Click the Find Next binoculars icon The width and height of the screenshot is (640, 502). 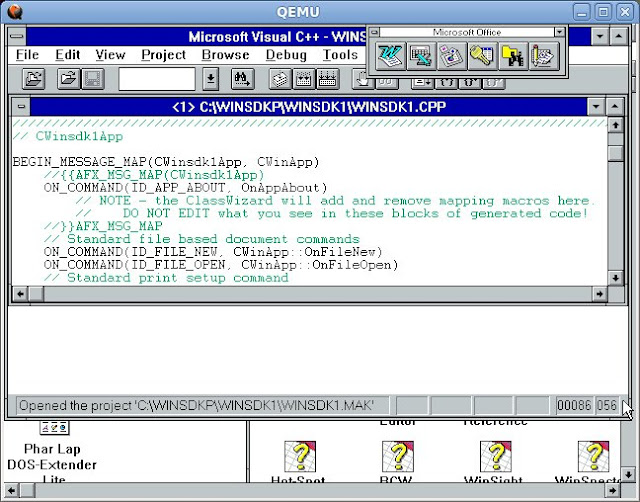pyautogui.click(x=242, y=79)
